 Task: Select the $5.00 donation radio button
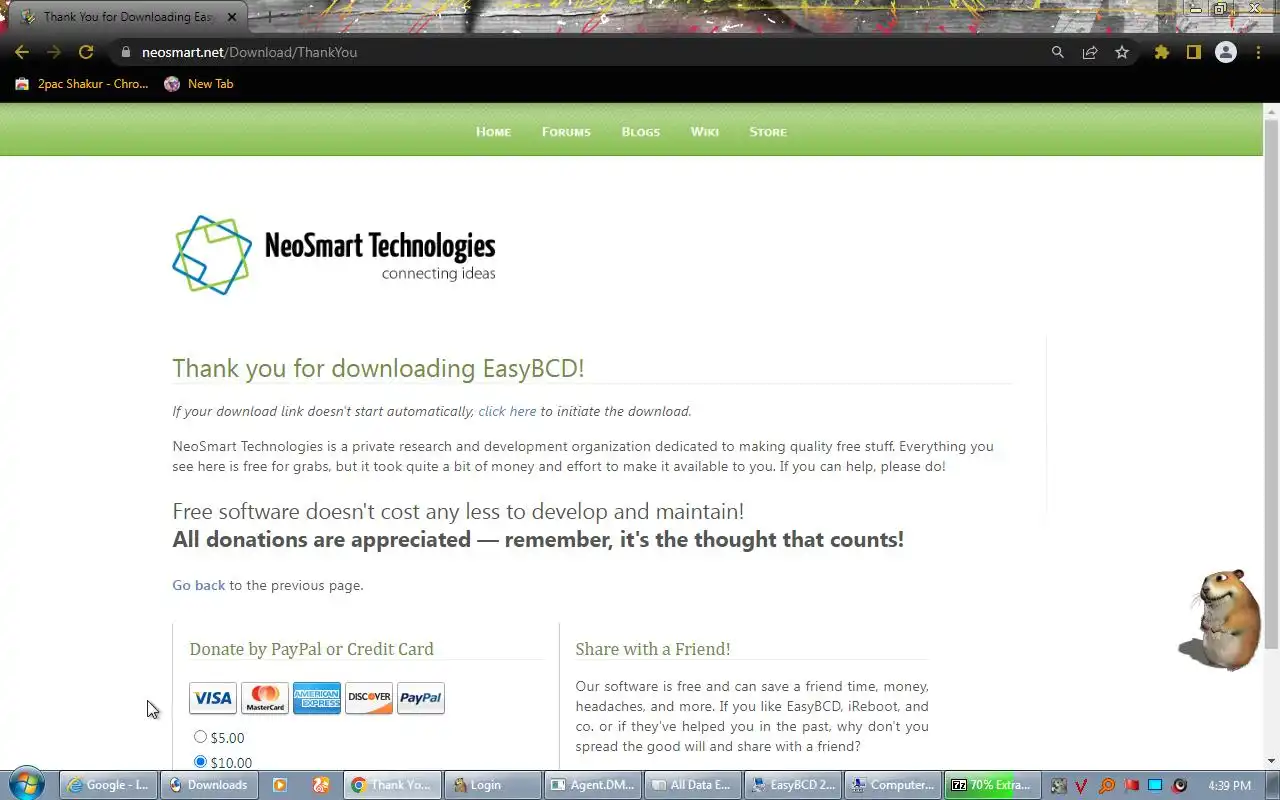[200, 737]
